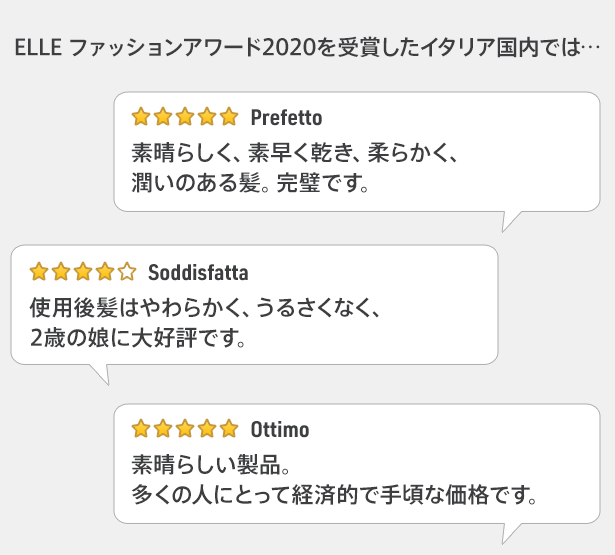Click the text 素晴らしい製品。
The height and width of the screenshot is (555, 615).
click(x=211, y=464)
